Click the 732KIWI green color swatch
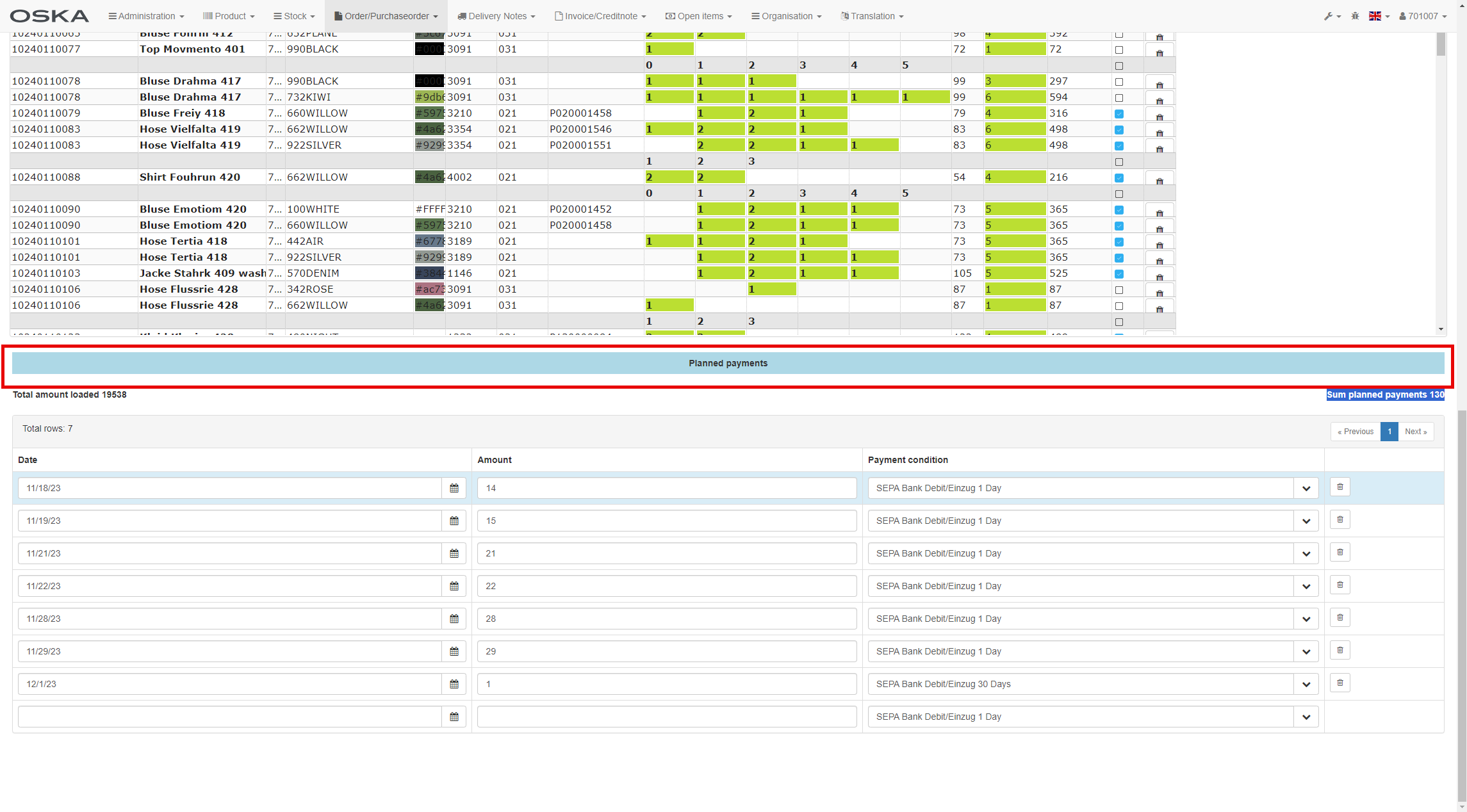 pyautogui.click(x=429, y=97)
